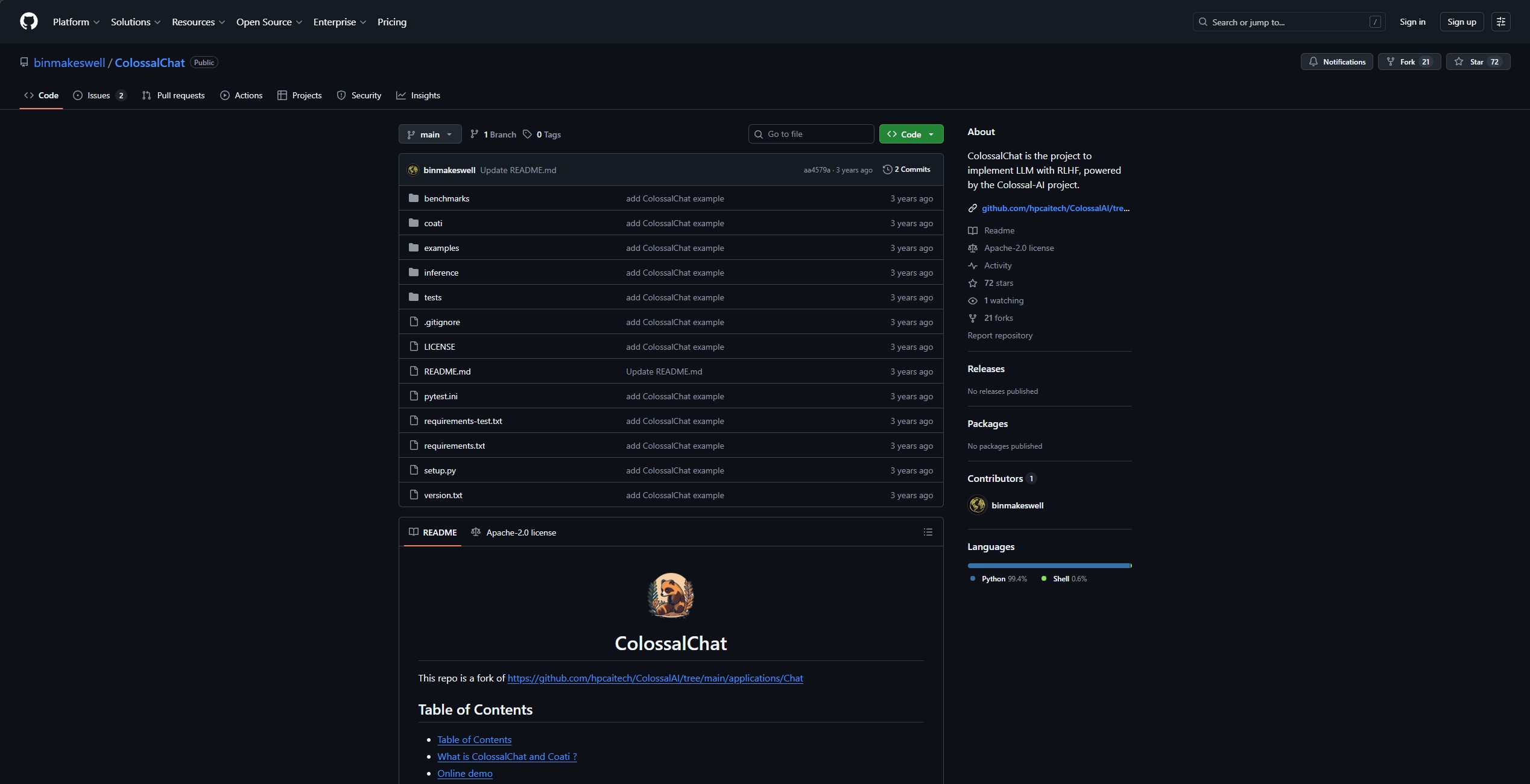
Task: Click the folder icon beside inference
Action: [x=414, y=273]
